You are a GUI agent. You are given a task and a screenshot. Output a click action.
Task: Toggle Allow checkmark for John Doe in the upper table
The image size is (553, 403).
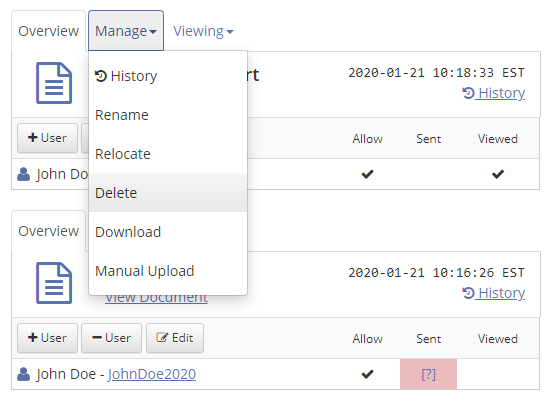point(367,174)
